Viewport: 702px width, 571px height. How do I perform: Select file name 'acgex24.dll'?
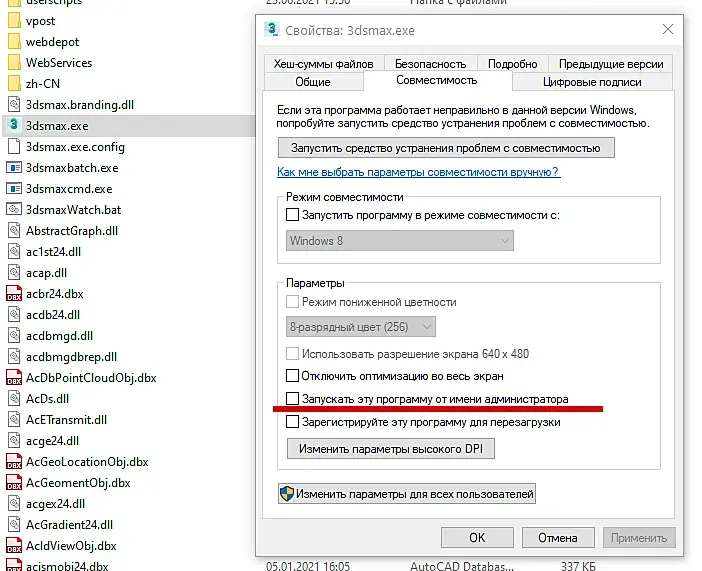pos(56,503)
